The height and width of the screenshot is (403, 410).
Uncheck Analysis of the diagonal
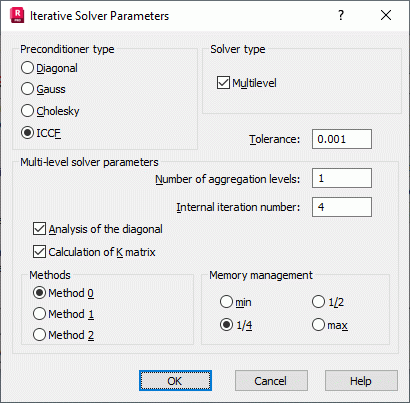pos(98,229)
